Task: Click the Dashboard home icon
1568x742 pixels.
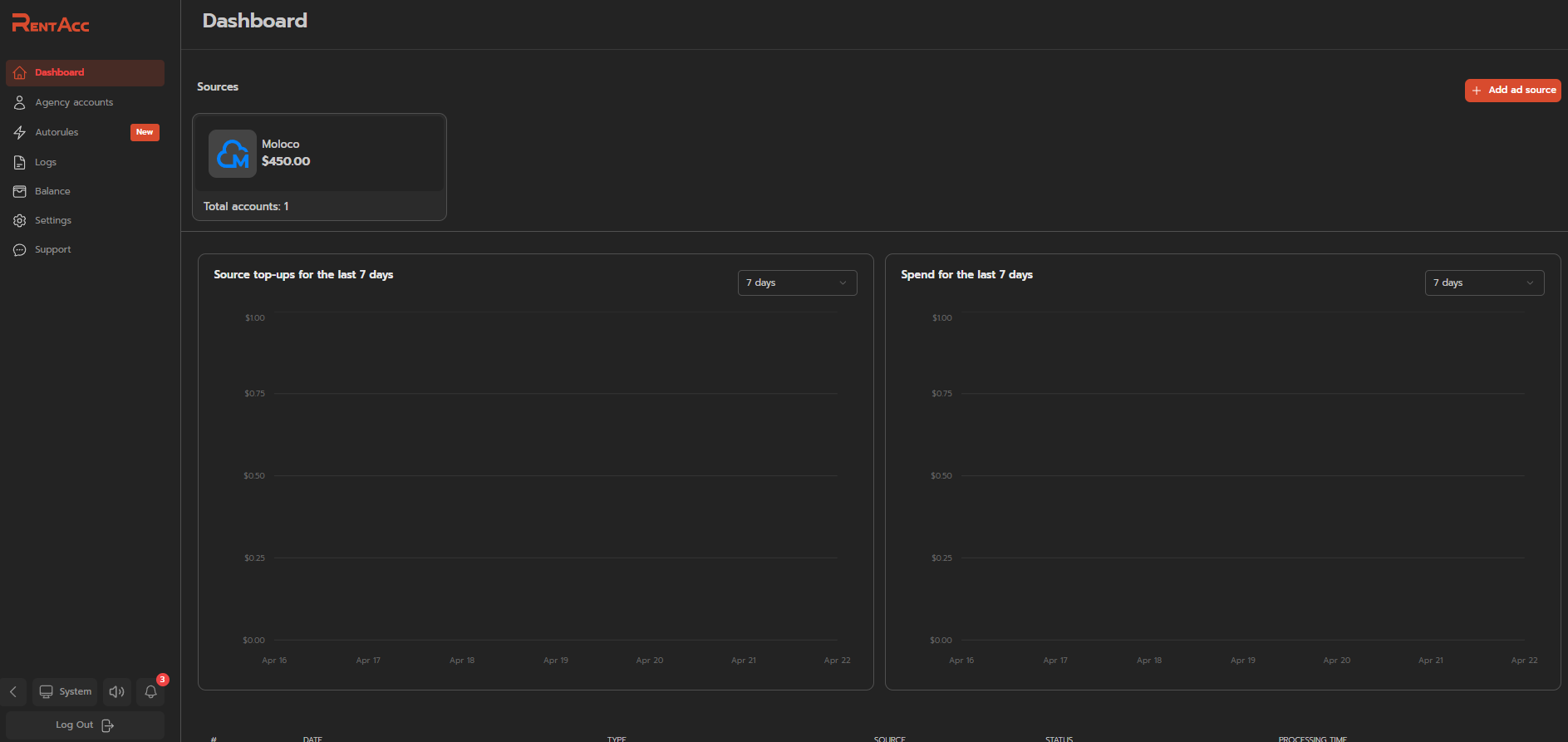Action: [20, 73]
